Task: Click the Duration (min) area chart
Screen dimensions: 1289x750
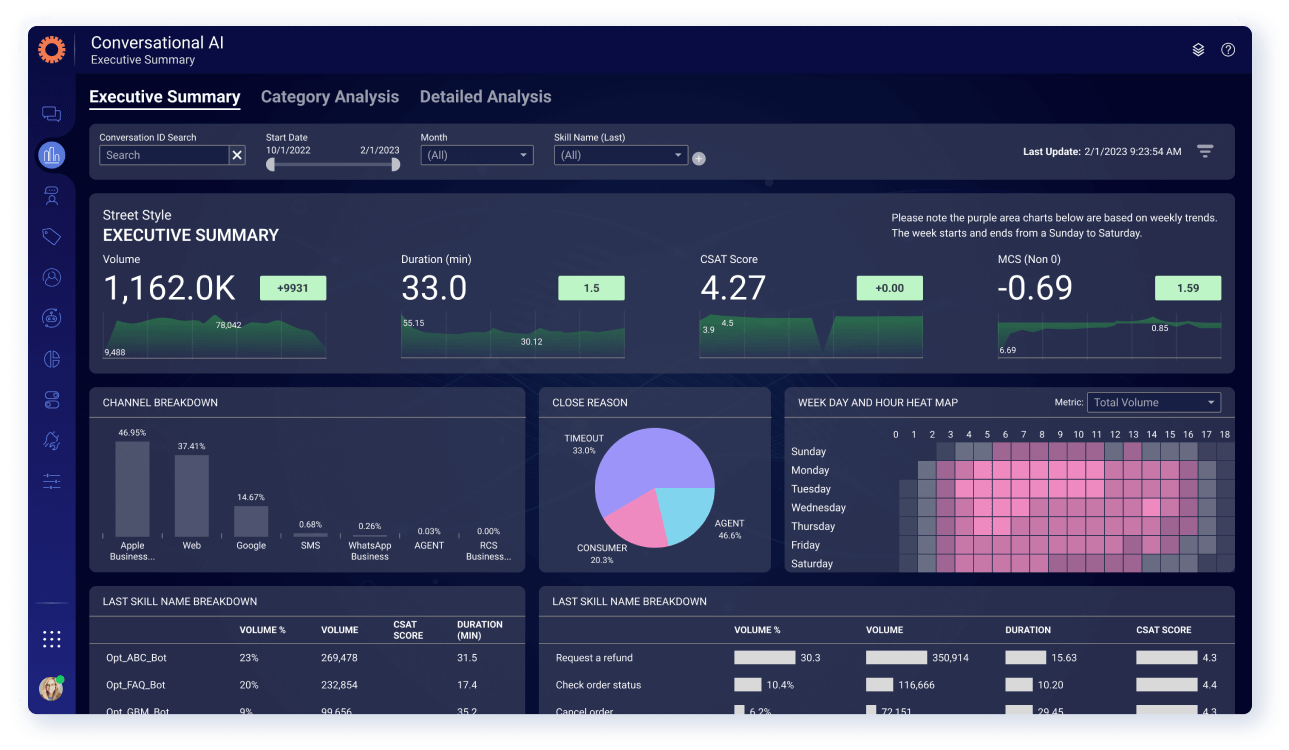Action: [513, 336]
